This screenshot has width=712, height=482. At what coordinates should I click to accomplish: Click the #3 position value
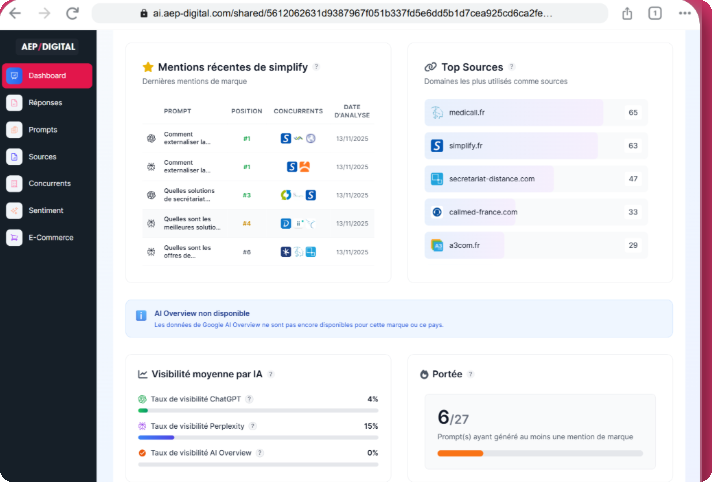[x=247, y=195]
